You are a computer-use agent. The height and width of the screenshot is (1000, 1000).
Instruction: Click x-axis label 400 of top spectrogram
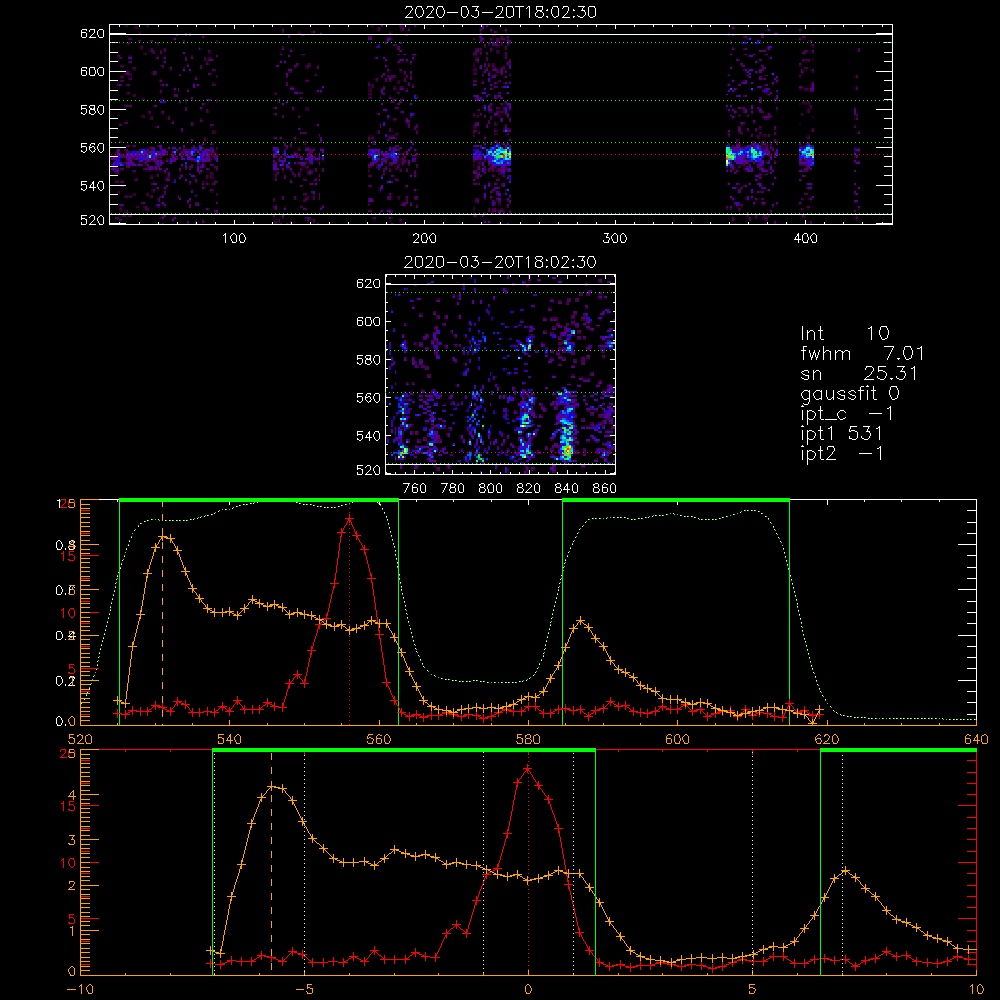click(805, 238)
